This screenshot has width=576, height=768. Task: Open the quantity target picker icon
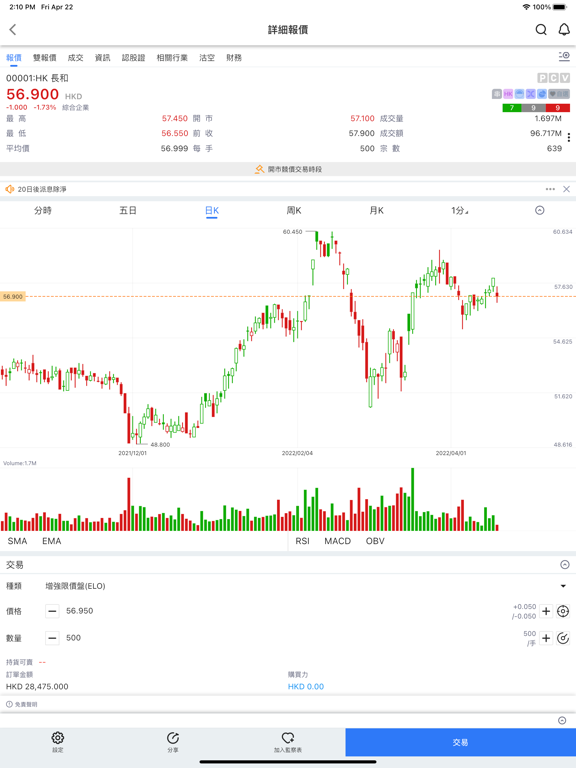(x=563, y=638)
